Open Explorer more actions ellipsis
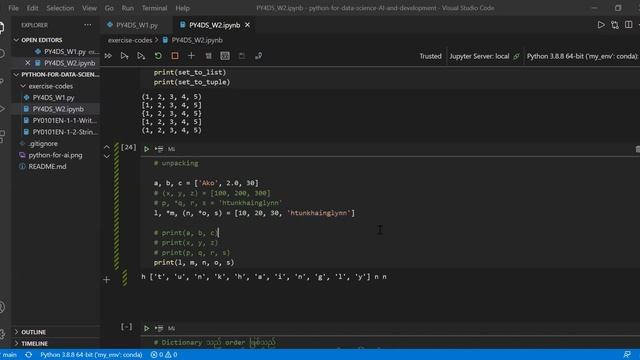 coord(87,25)
